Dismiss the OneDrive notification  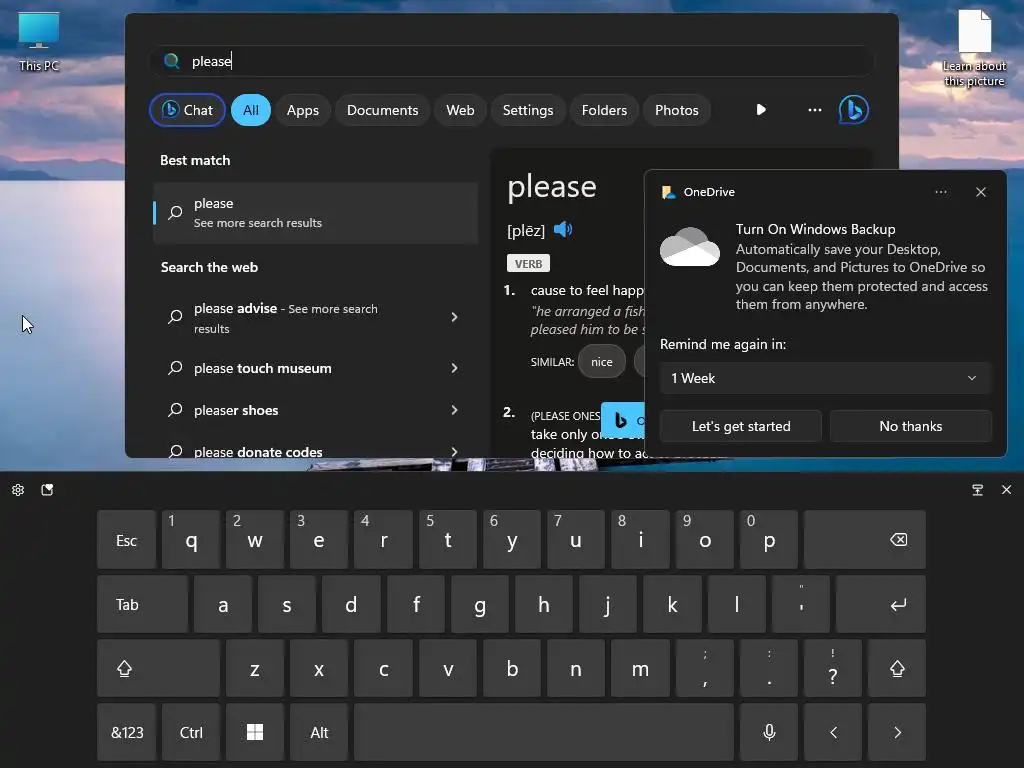pyautogui.click(x=980, y=192)
